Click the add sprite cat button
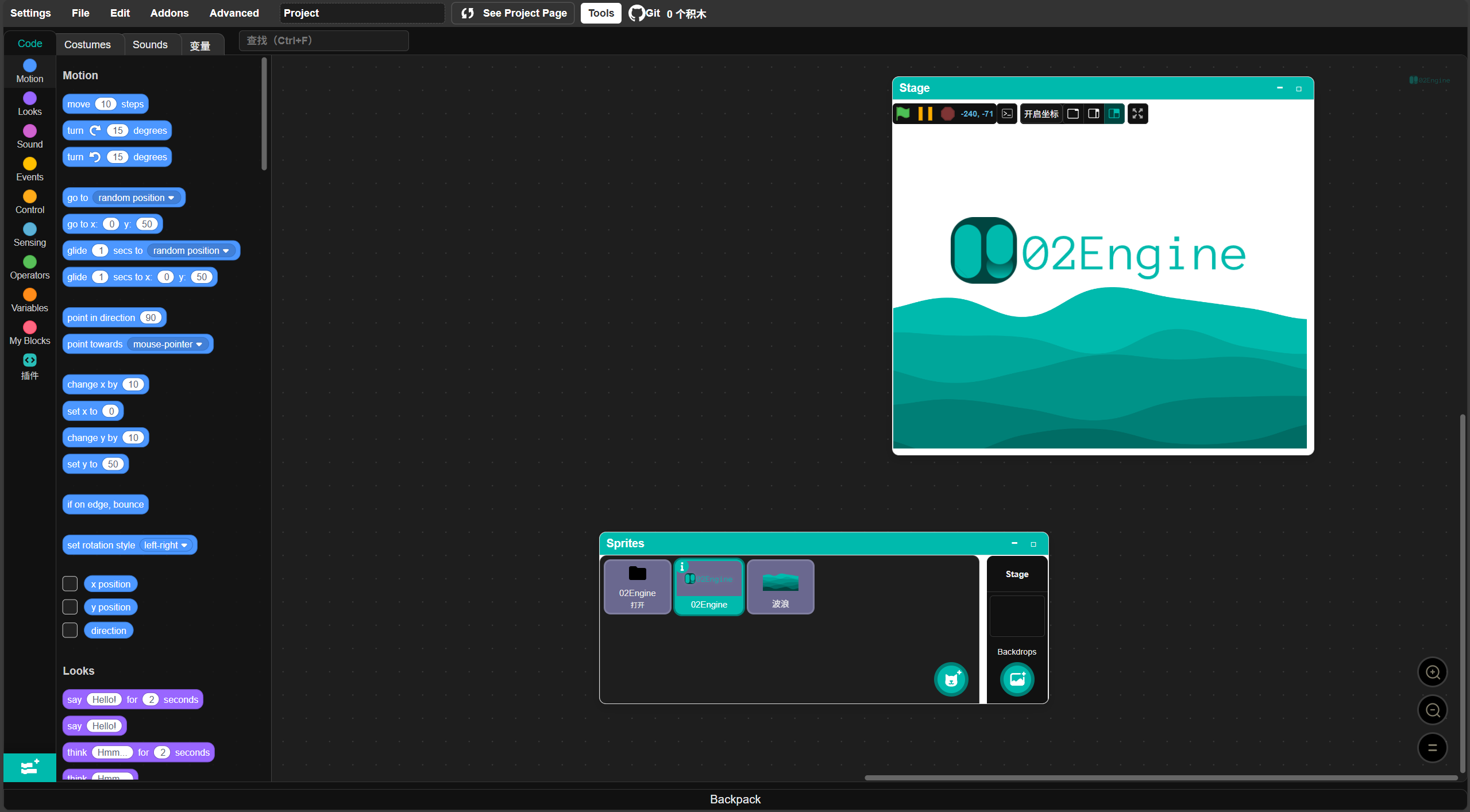Image resolution: width=1470 pixels, height=812 pixels. pyautogui.click(x=951, y=679)
